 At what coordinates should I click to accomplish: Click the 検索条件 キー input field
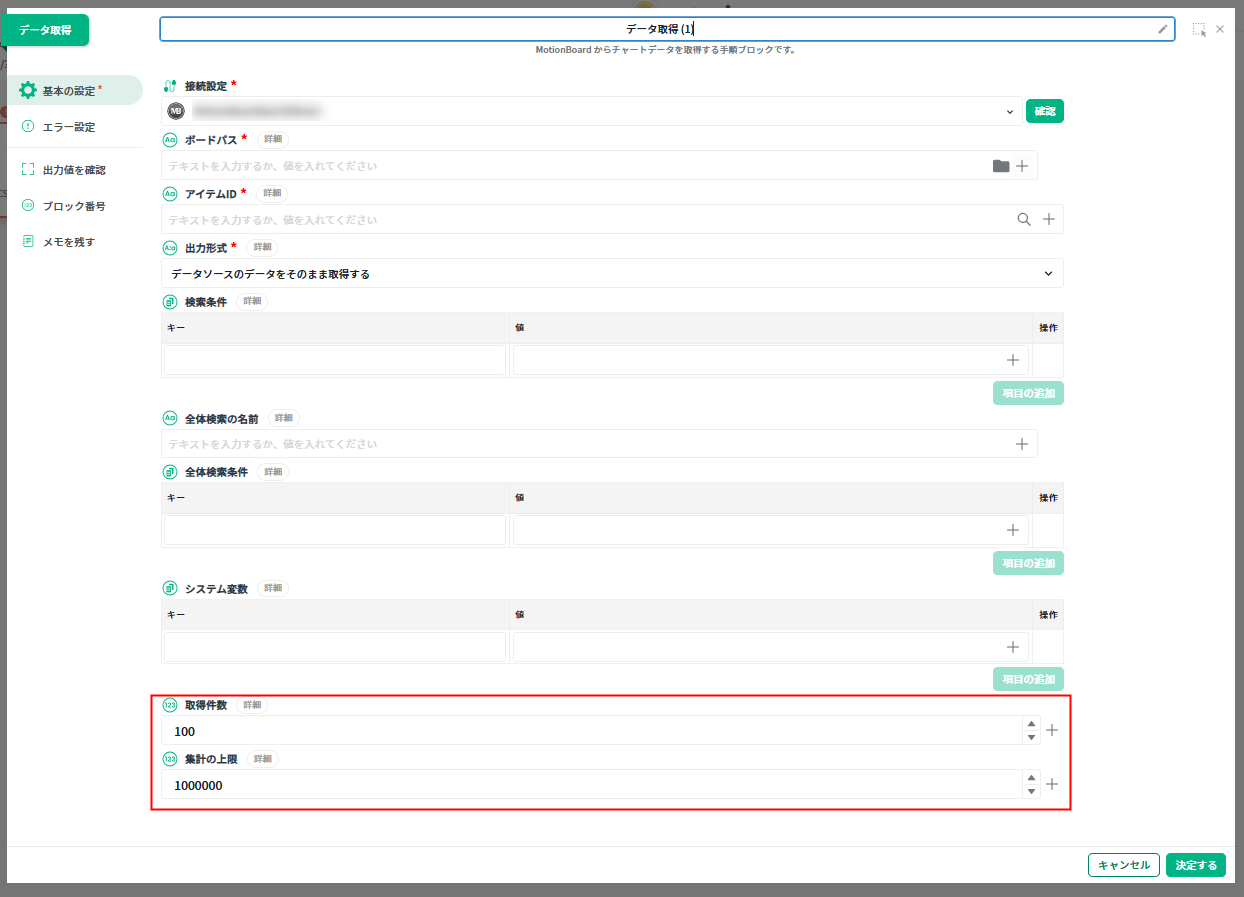point(335,360)
